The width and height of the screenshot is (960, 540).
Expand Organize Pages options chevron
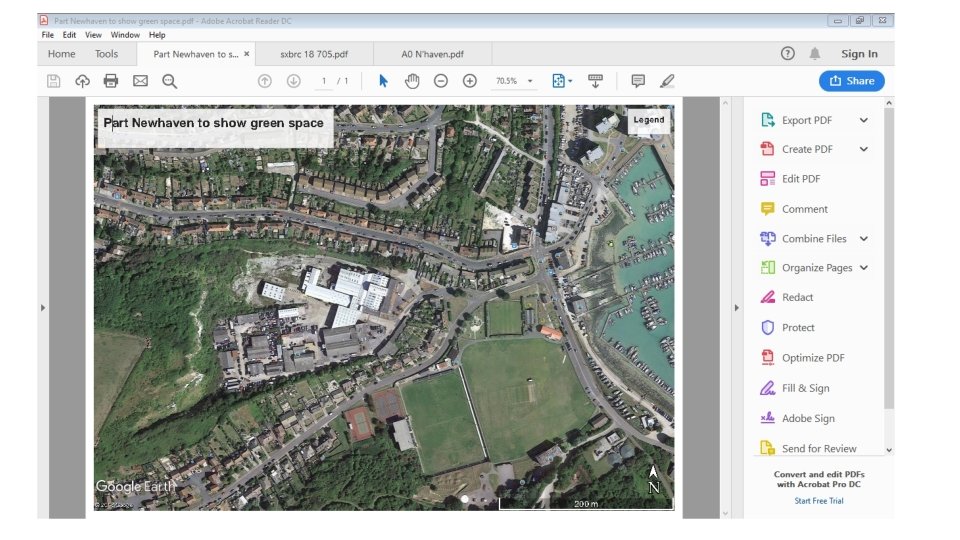click(864, 268)
